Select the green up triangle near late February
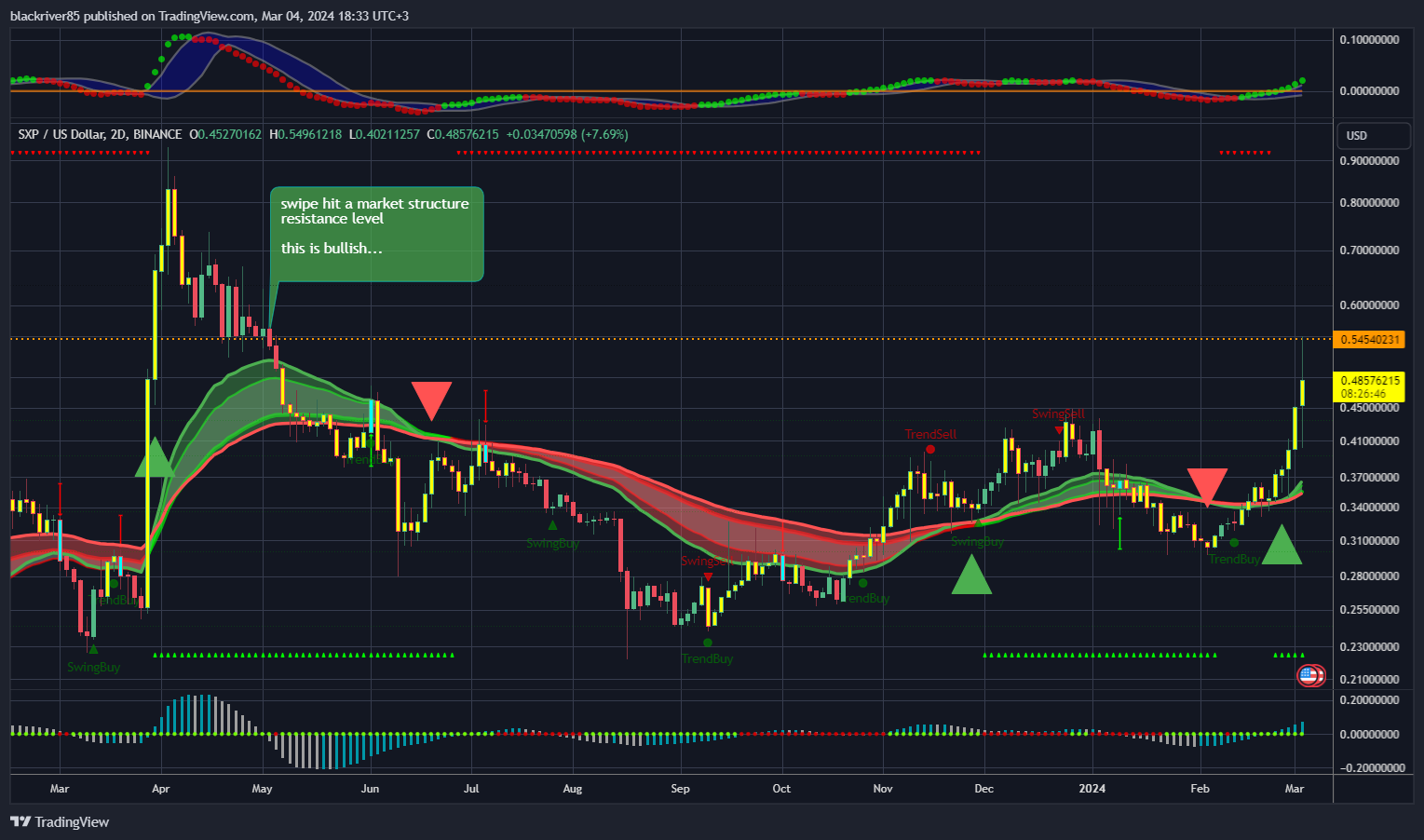The image size is (1424, 840). pyautogui.click(x=1282, y=544)
